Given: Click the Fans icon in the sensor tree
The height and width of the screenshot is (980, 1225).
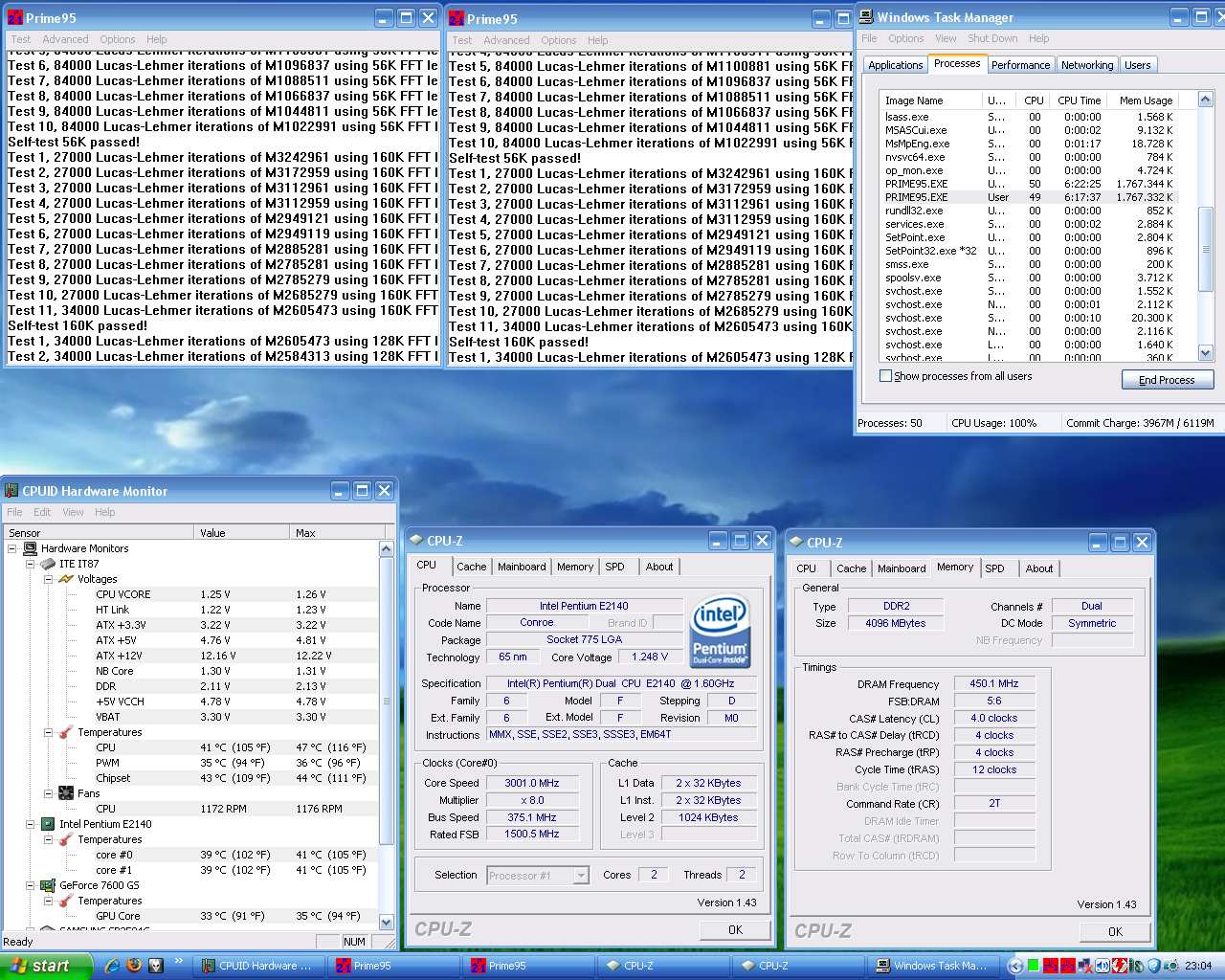Looking at the screenshot, I should pos(66,793).
